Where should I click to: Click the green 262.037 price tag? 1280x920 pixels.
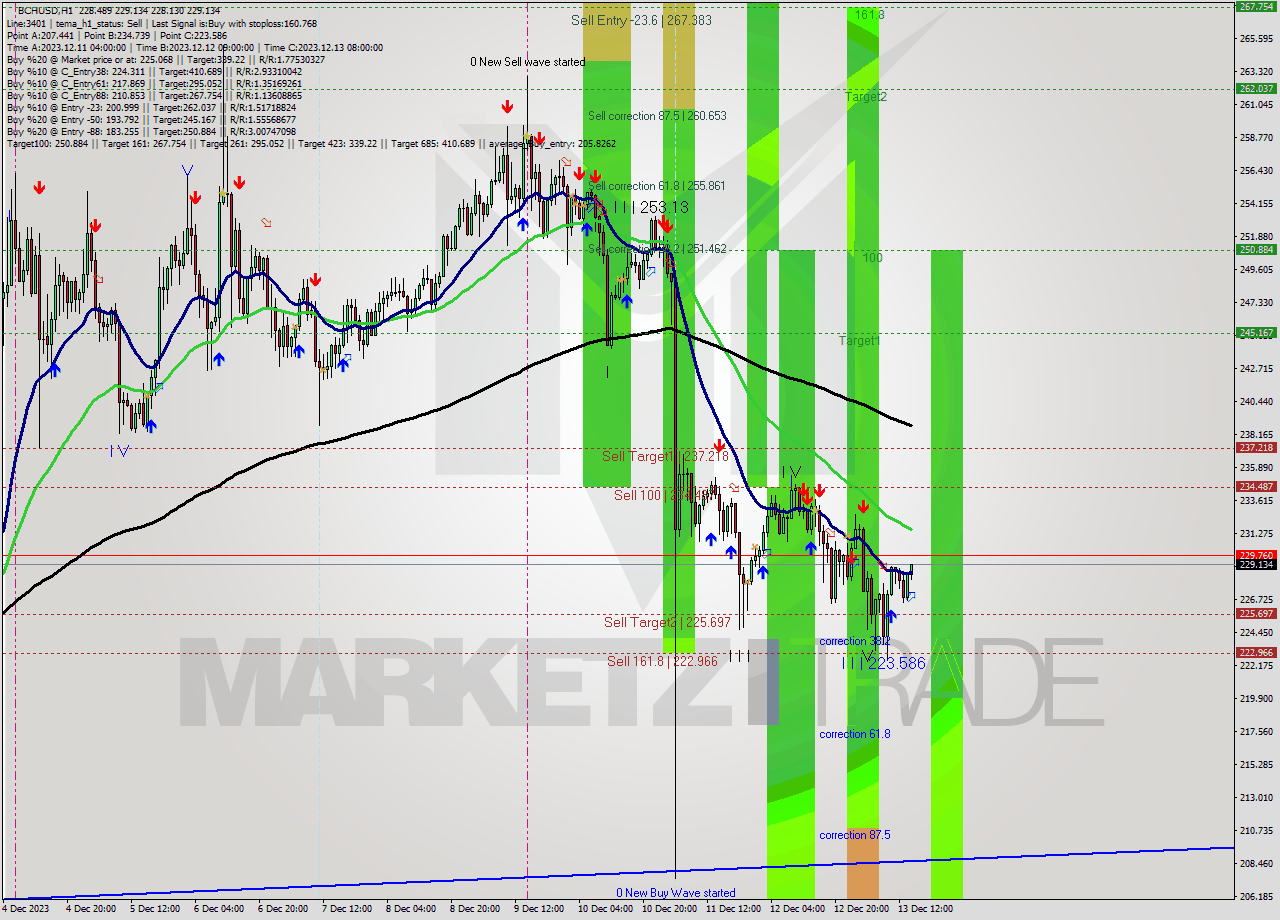(1256, 88)
